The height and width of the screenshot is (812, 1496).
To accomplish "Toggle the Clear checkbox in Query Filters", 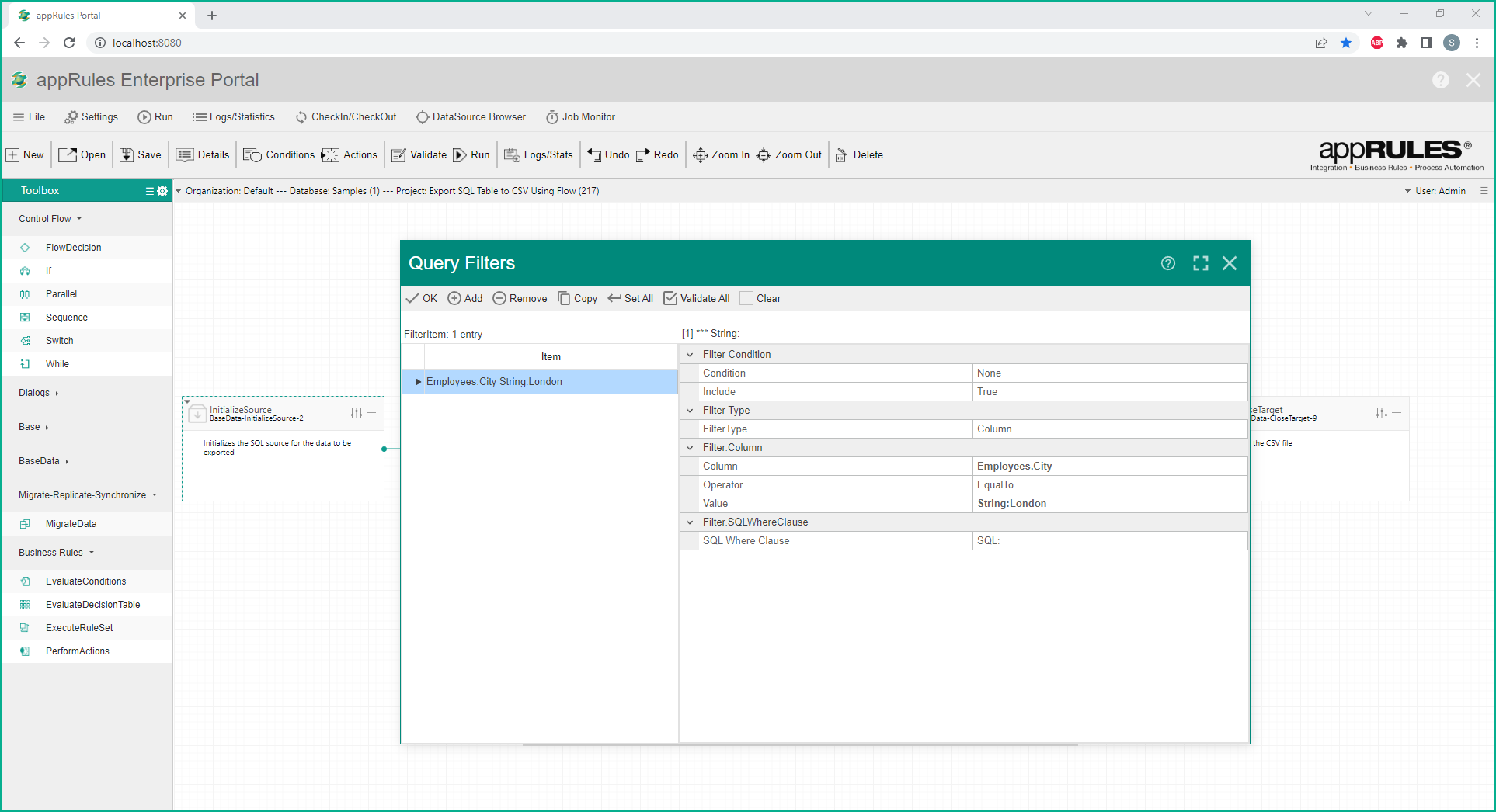I will 746,299.
